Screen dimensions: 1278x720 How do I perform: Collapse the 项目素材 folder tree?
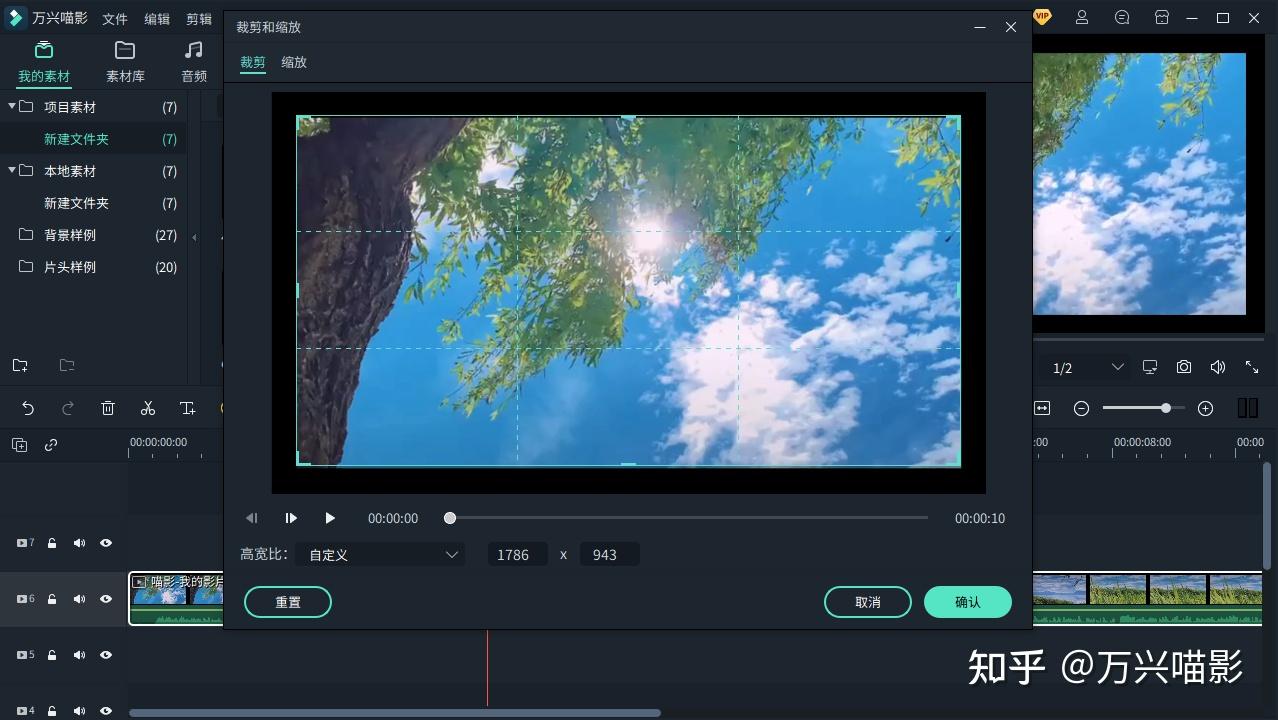pyautogui.click(x=13, y=107)
